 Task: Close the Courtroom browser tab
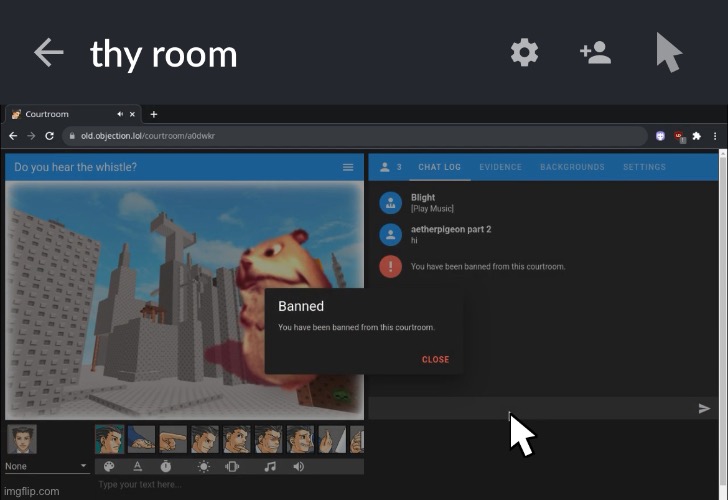[132, 114]
